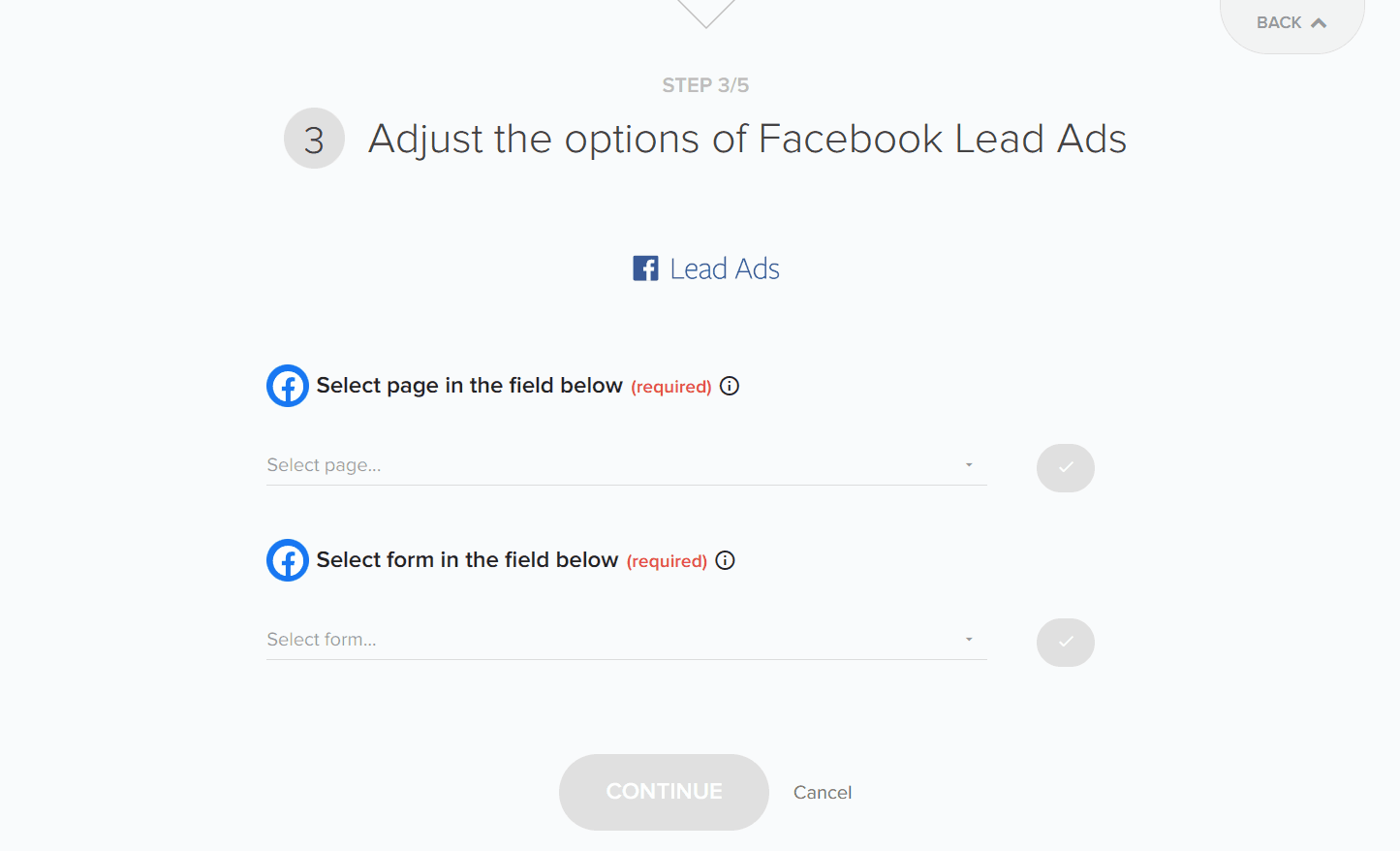Click the Facebook logo beside Lead Ads

pyautogui.click(x=645, y=268)
